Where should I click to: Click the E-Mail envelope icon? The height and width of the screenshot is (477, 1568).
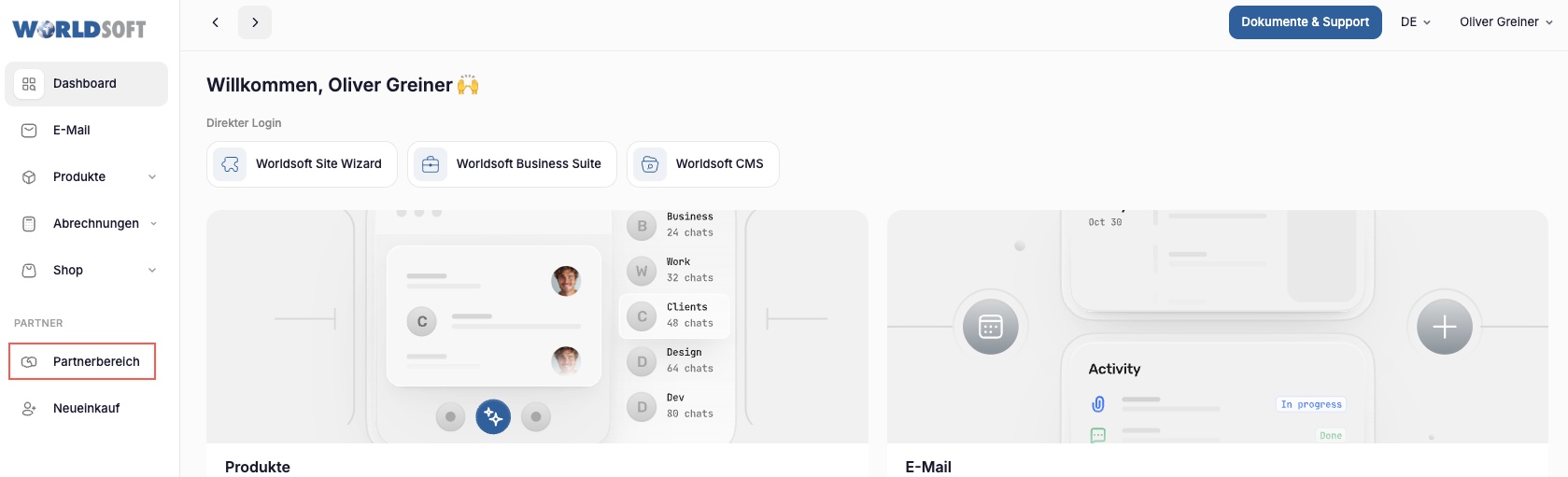pos(29,131)
